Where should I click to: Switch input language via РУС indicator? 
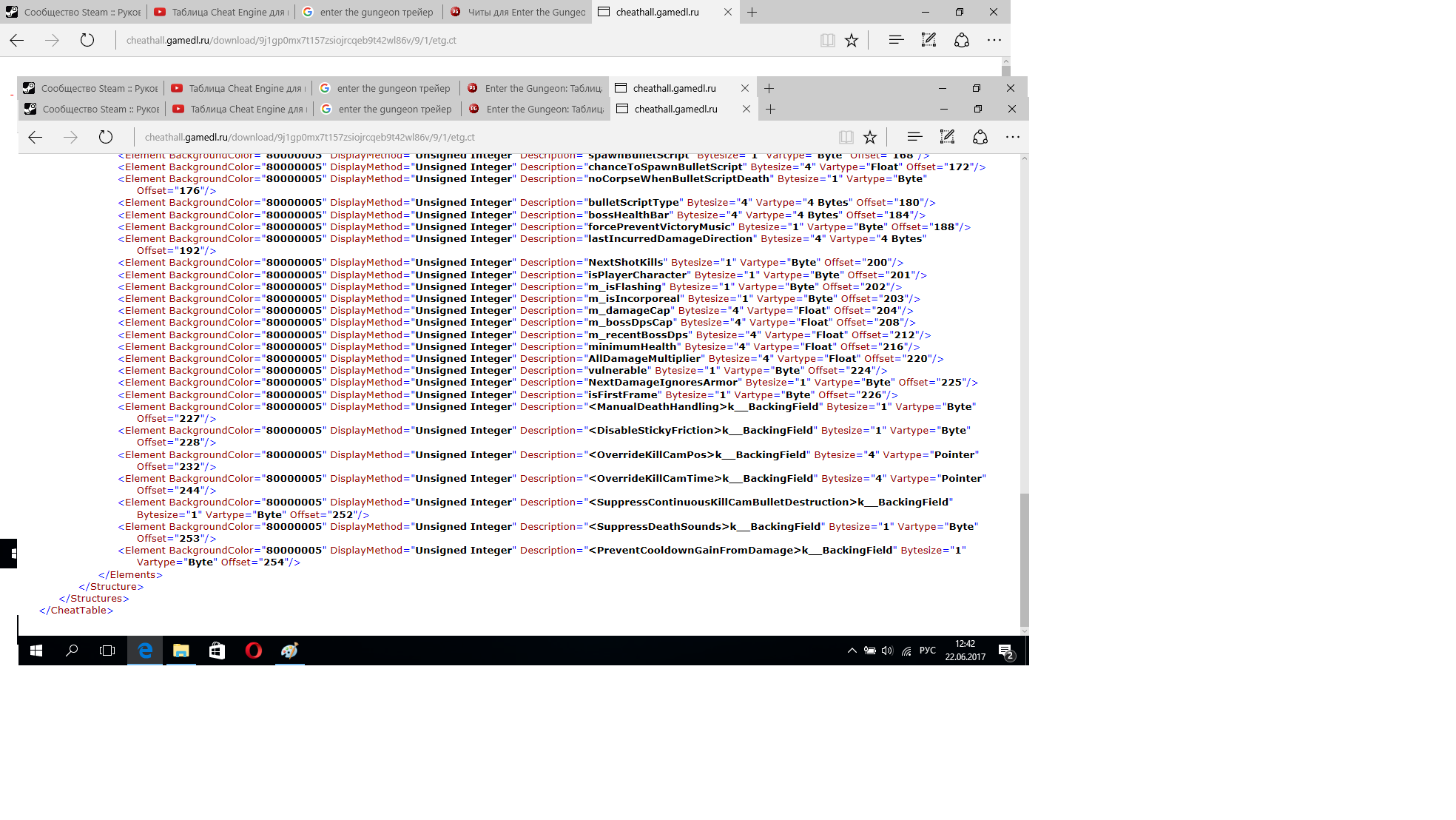click(927, 651)
